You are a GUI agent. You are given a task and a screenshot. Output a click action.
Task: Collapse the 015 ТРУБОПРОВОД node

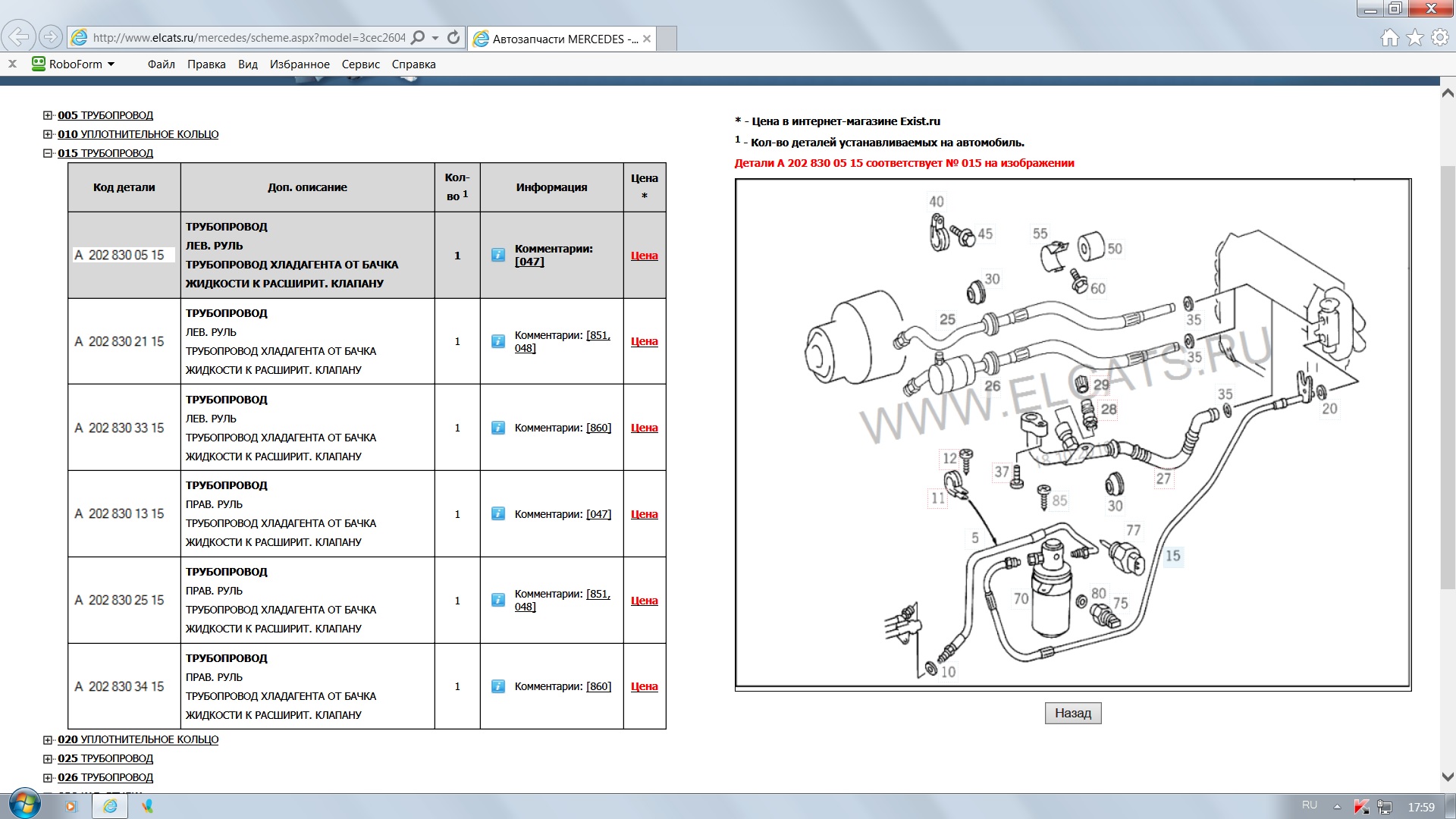pos(48,153)
